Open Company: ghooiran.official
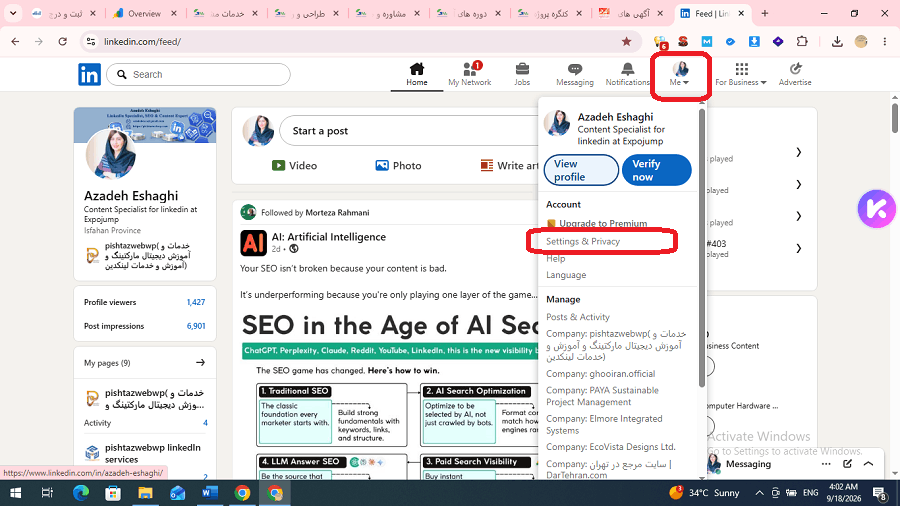Viewport: 900px width, 506px height. tap(600, 373)
